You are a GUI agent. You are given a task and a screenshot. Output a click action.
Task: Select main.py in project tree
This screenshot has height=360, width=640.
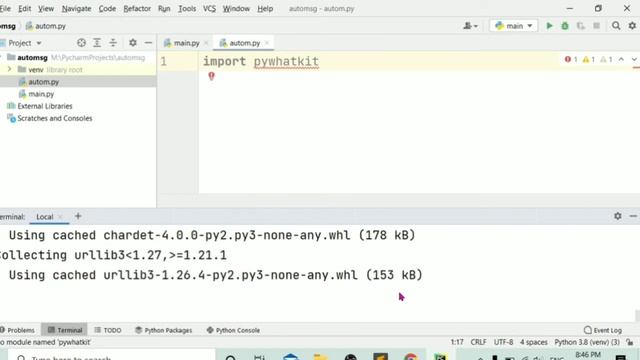point(41,94)
